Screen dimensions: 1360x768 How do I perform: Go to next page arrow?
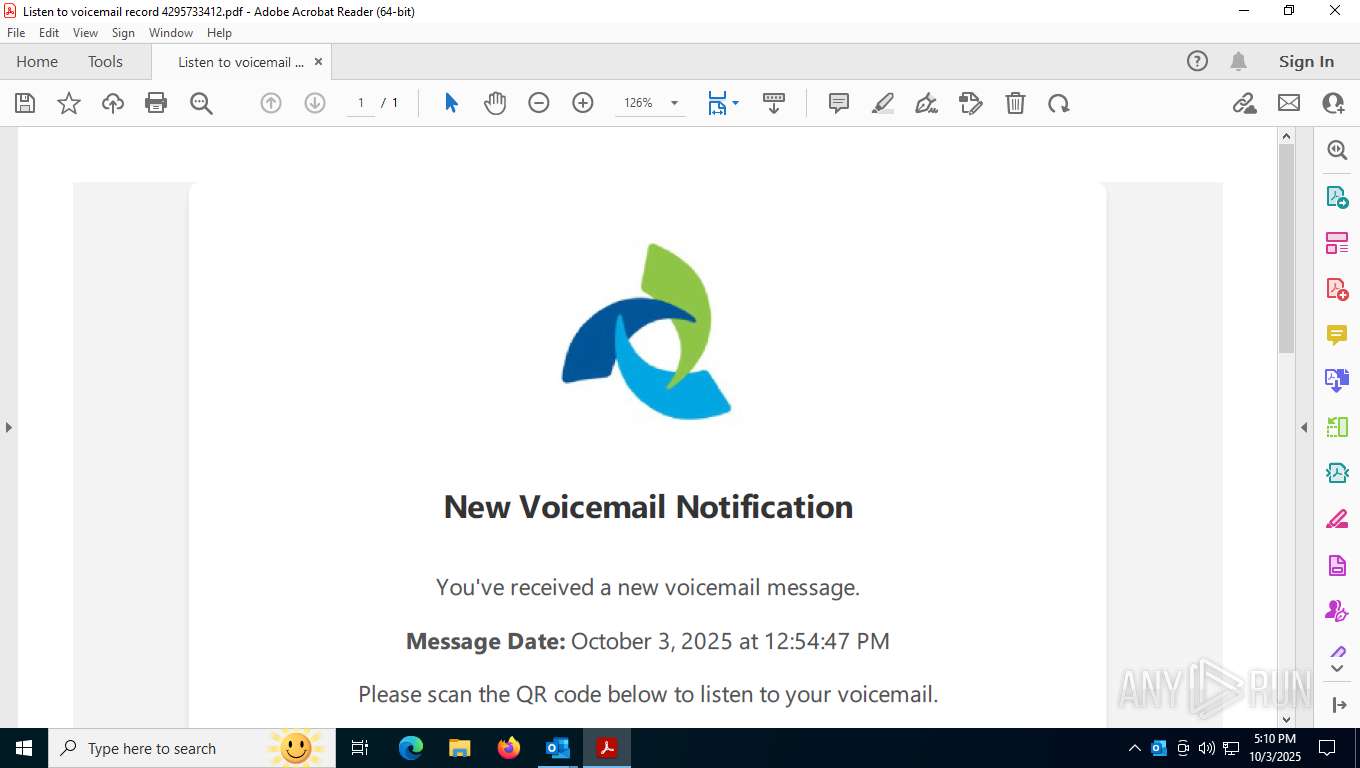click(x=315, y=103)
